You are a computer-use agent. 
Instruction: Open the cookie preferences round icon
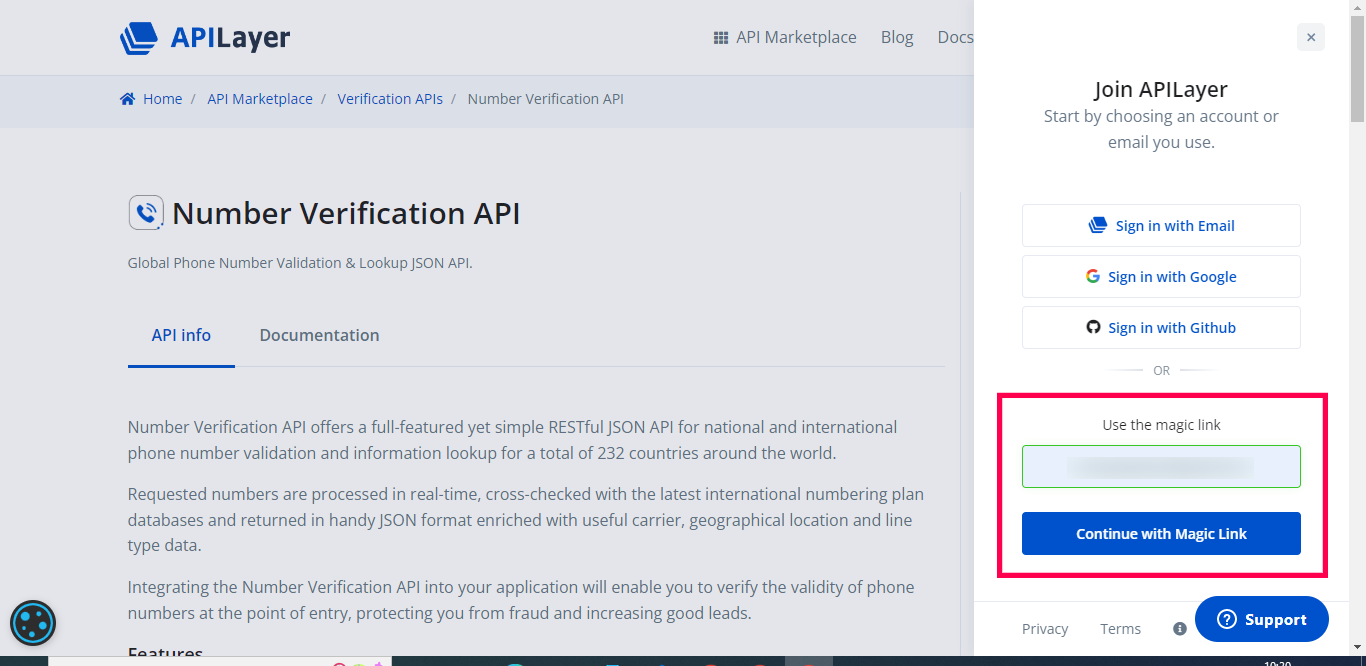point(33,623)
